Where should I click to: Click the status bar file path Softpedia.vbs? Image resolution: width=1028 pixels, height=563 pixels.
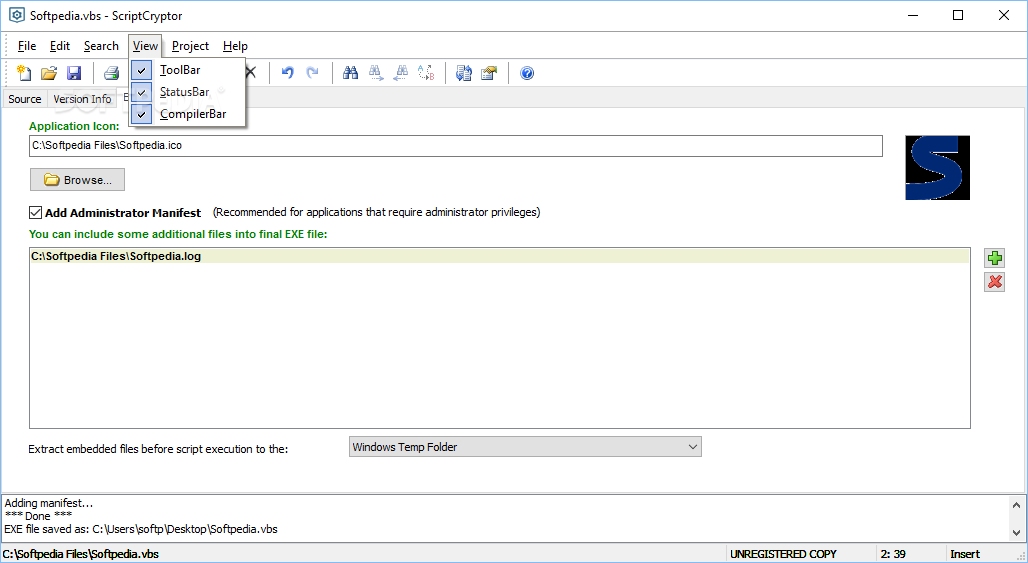click(81, 554)
